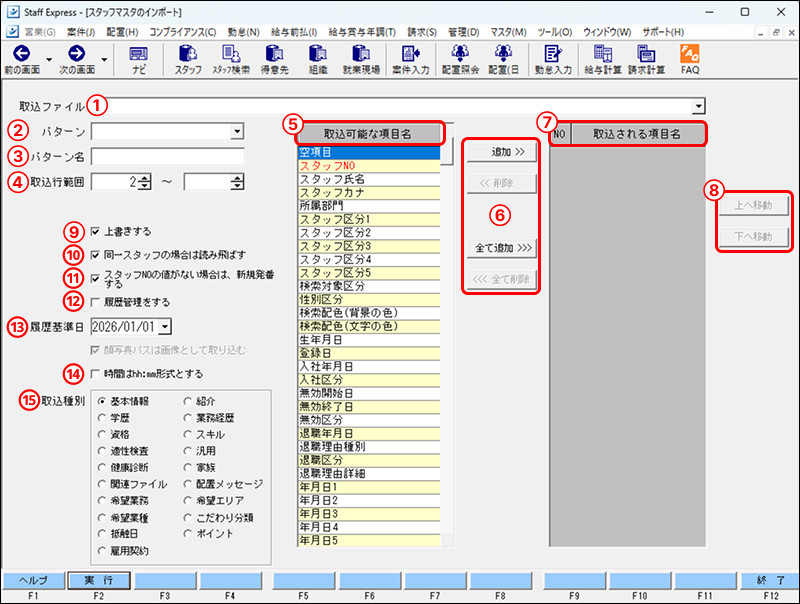Select the 基本情報 radio button
Screen dimensions: 800x604
pyautogui.click(x=102, y=401)
